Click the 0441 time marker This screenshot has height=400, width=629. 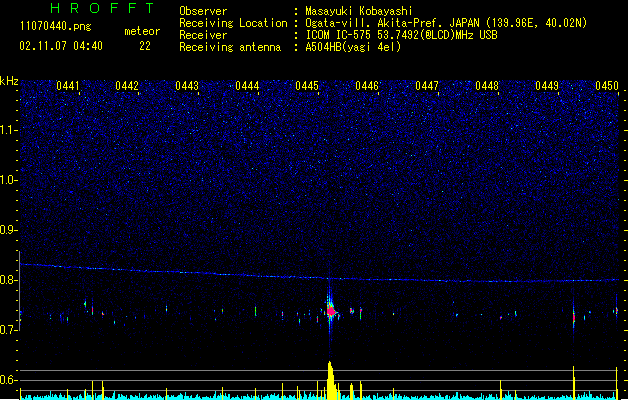click(x=67, y=86)
